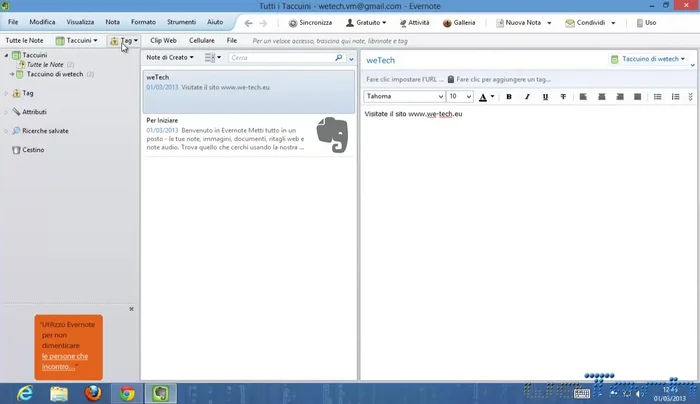This screenshot has width=700, height=404.
Task: Click the Clip Web shortcut button
Action: pyautogui.click(x=163, y=40)
